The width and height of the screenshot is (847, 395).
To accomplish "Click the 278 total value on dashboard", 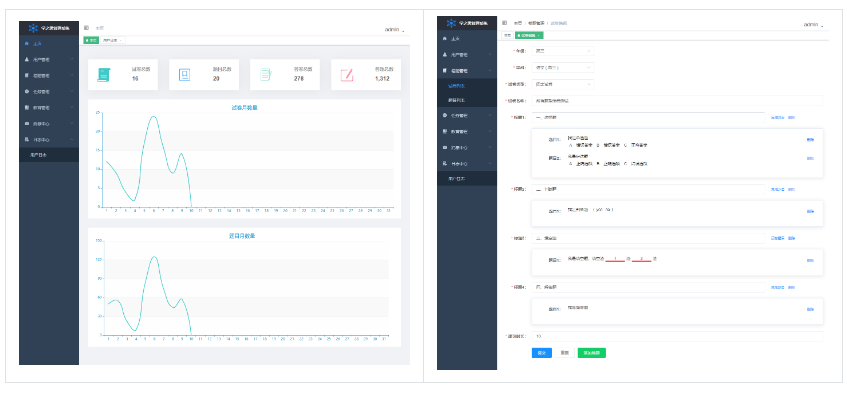I will [x=298, y=78].
